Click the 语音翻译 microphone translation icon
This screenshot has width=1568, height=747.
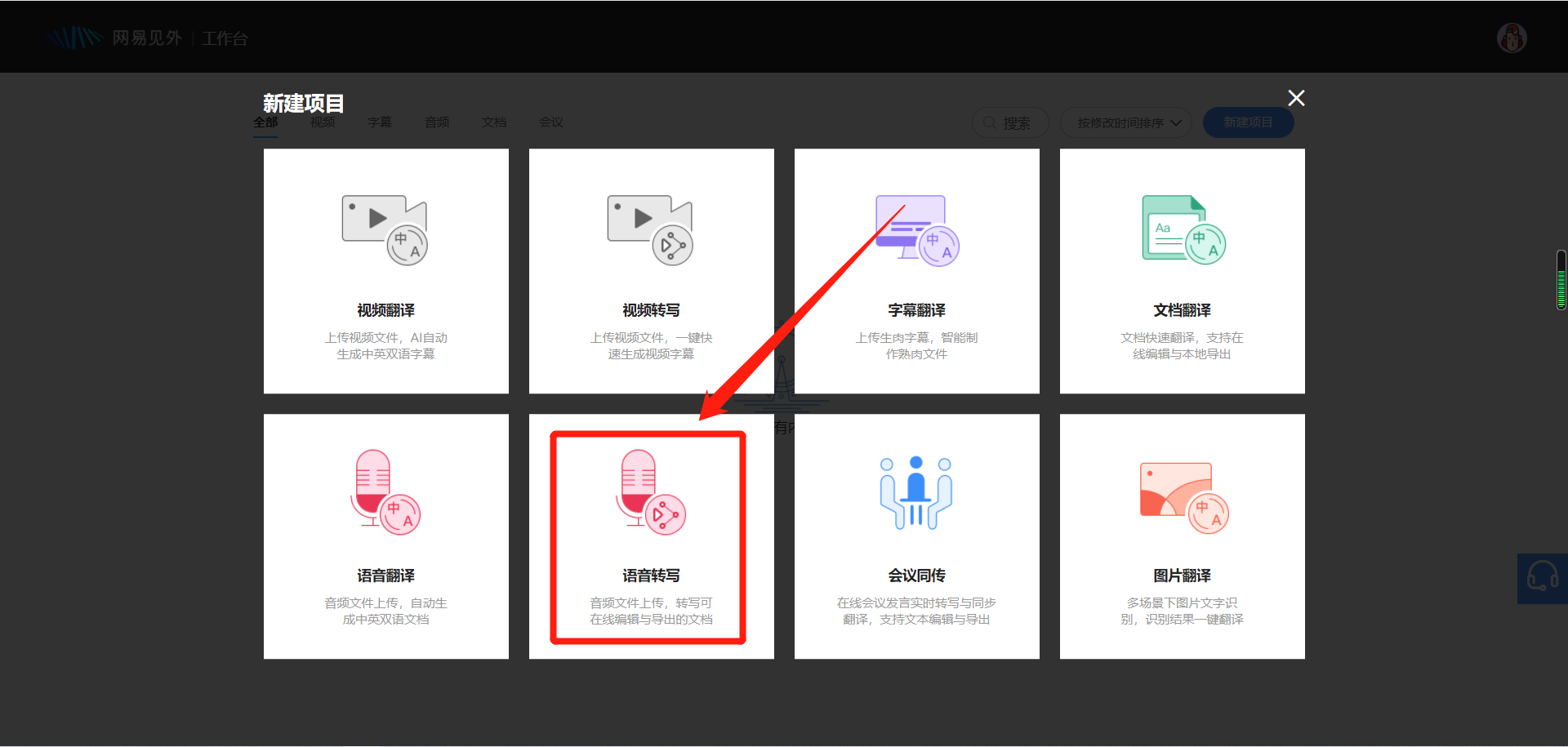click(385, 492)
